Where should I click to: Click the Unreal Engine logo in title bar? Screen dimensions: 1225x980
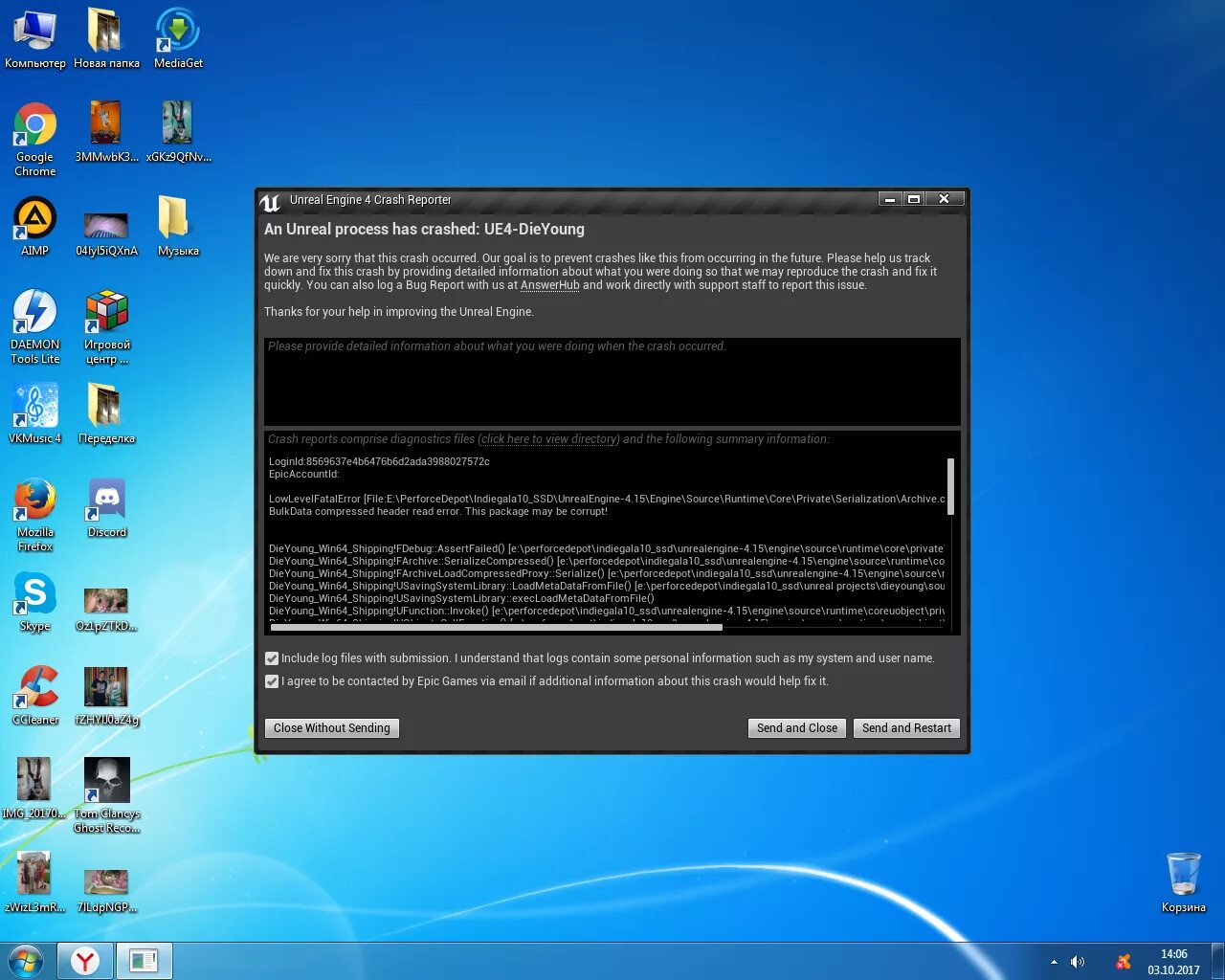(271, 201)
